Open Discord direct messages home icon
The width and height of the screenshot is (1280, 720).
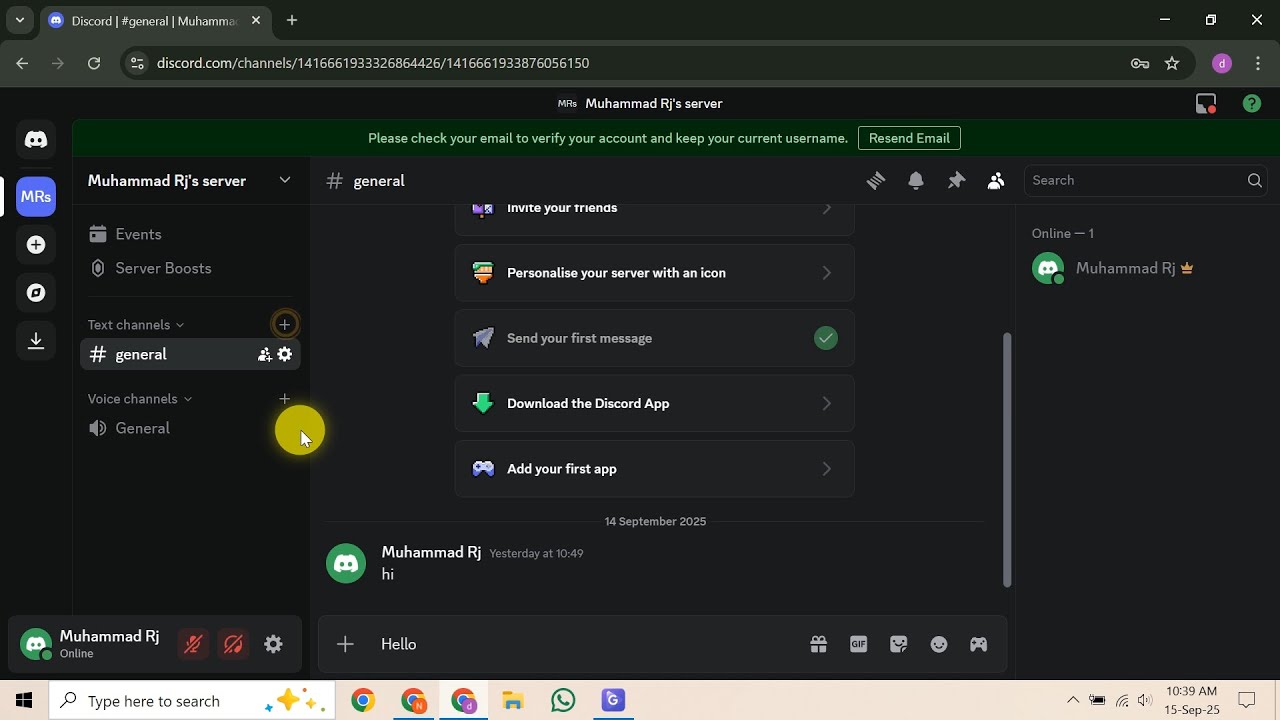[x=36, y=140]
